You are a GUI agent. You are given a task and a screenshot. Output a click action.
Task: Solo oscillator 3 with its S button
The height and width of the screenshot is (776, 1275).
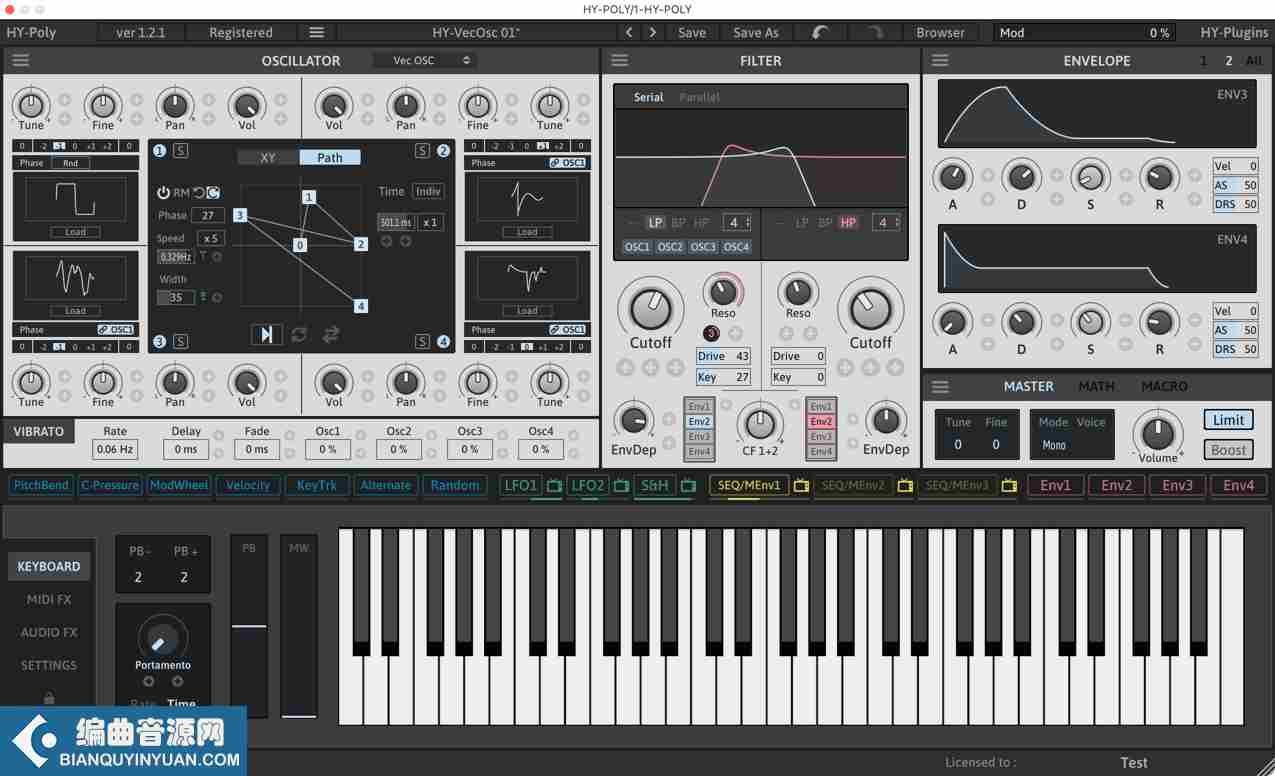[180, 342]
